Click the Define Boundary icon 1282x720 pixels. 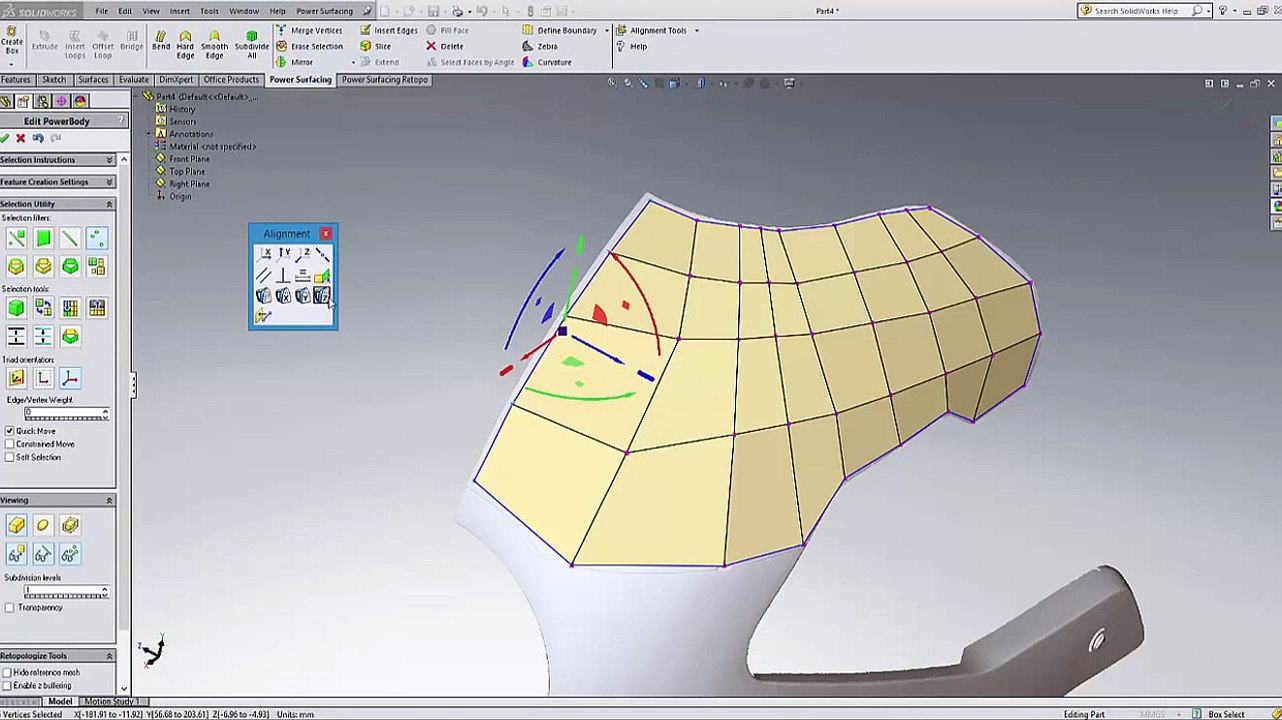(528, 30)
